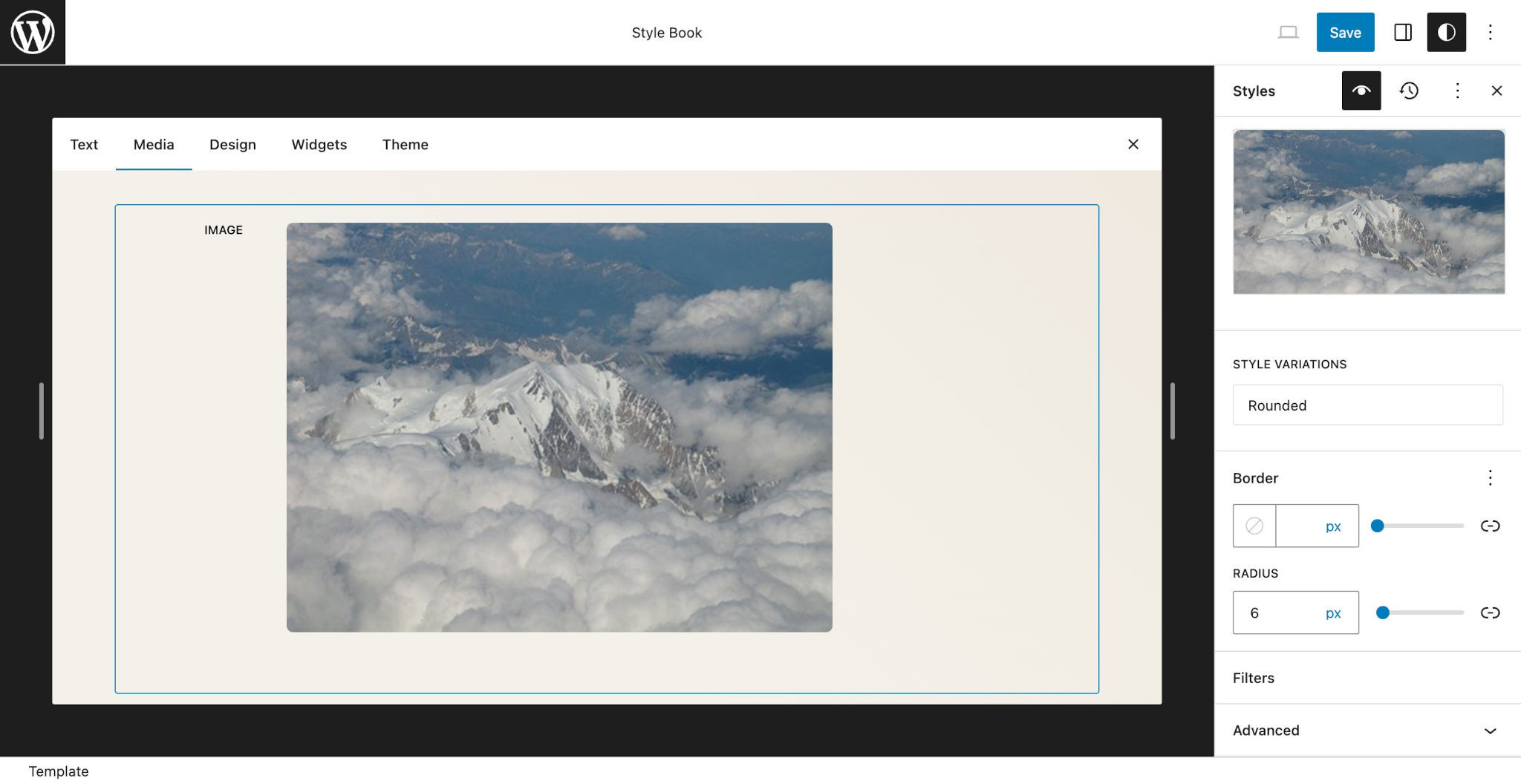The width and height of the screenshot is (1521, 784).
Task: Switch to the Theme tab
Action: (x=405, y=145)
